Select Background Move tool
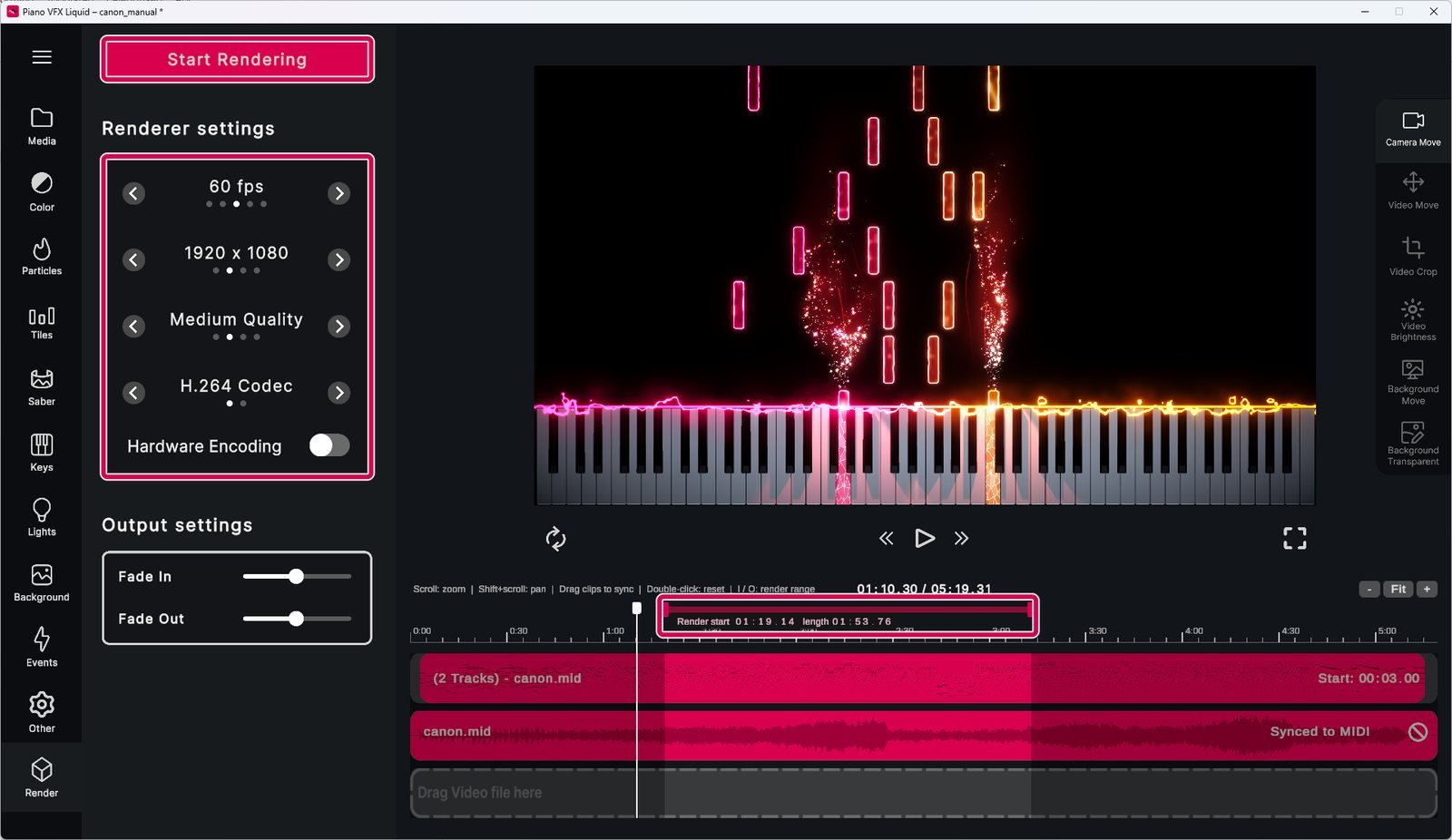This screenshot has width=1452, height=840. (1413, 382)
